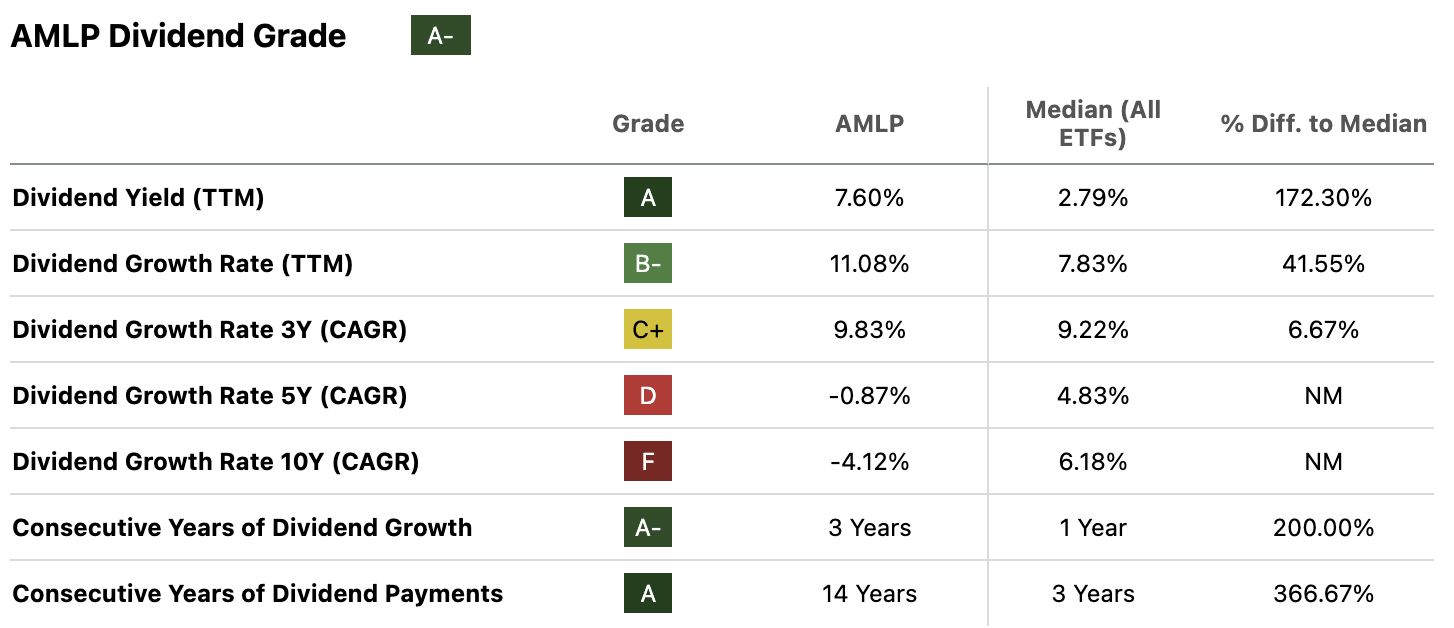Viewport: 1454px width, 628px height.
Task: Click the A- badge for Consecutive Years of Dividend Growth
Action: tap(648, 528)
